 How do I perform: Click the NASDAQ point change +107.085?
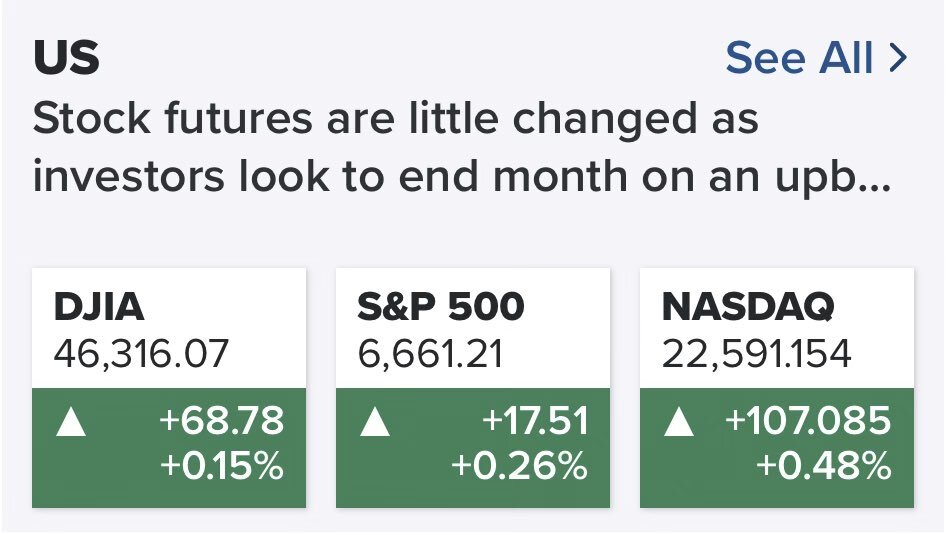[809, 421]
